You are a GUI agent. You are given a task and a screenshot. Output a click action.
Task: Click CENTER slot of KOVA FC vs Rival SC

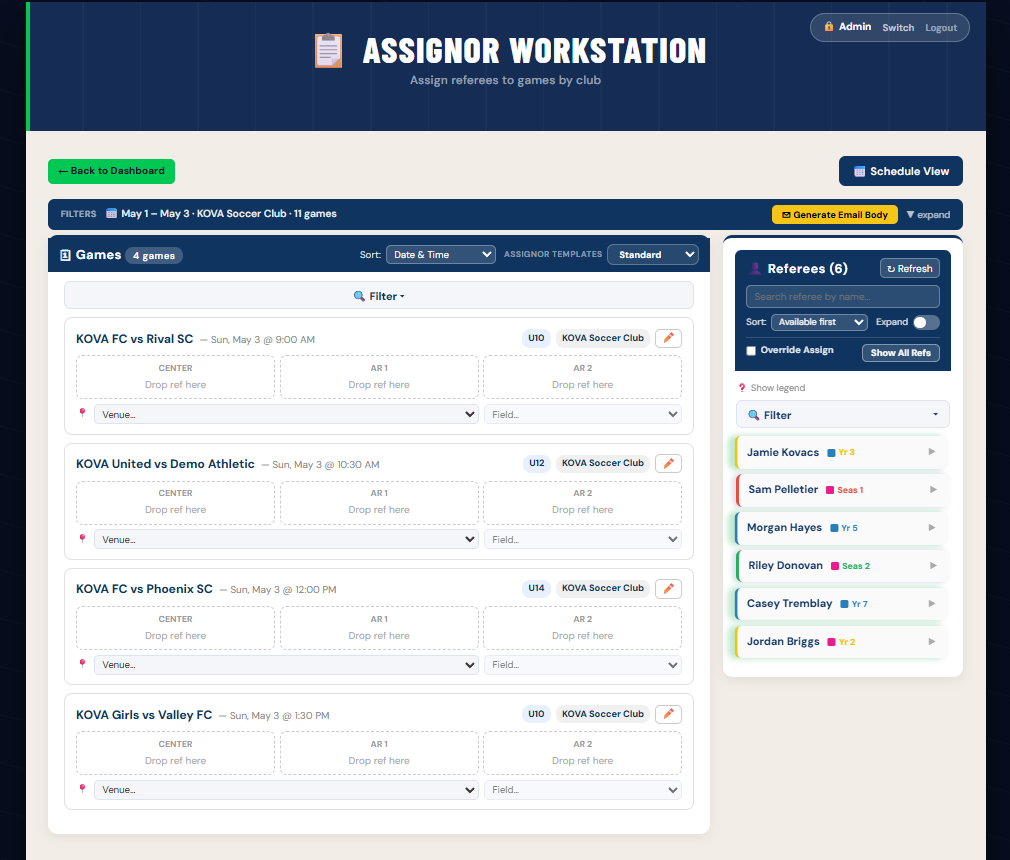click(x=175, y=377)
